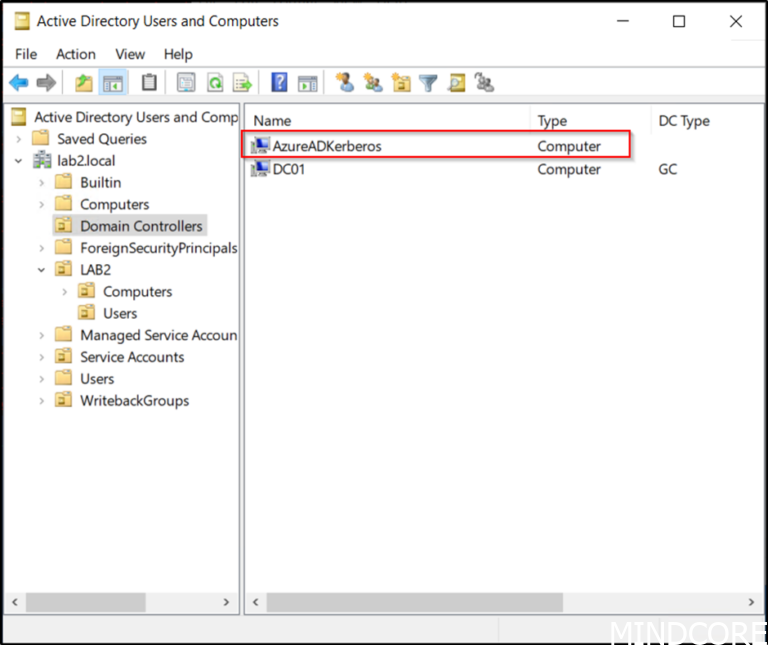Click right pane horizontal scrollbar thumb
Viewport: 768px width, 645px height.
pyautogui.click(x=414, y=602)
